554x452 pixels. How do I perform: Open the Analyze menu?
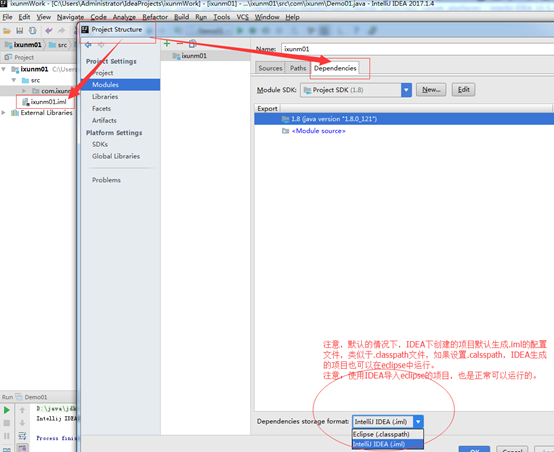click(124, 17)
